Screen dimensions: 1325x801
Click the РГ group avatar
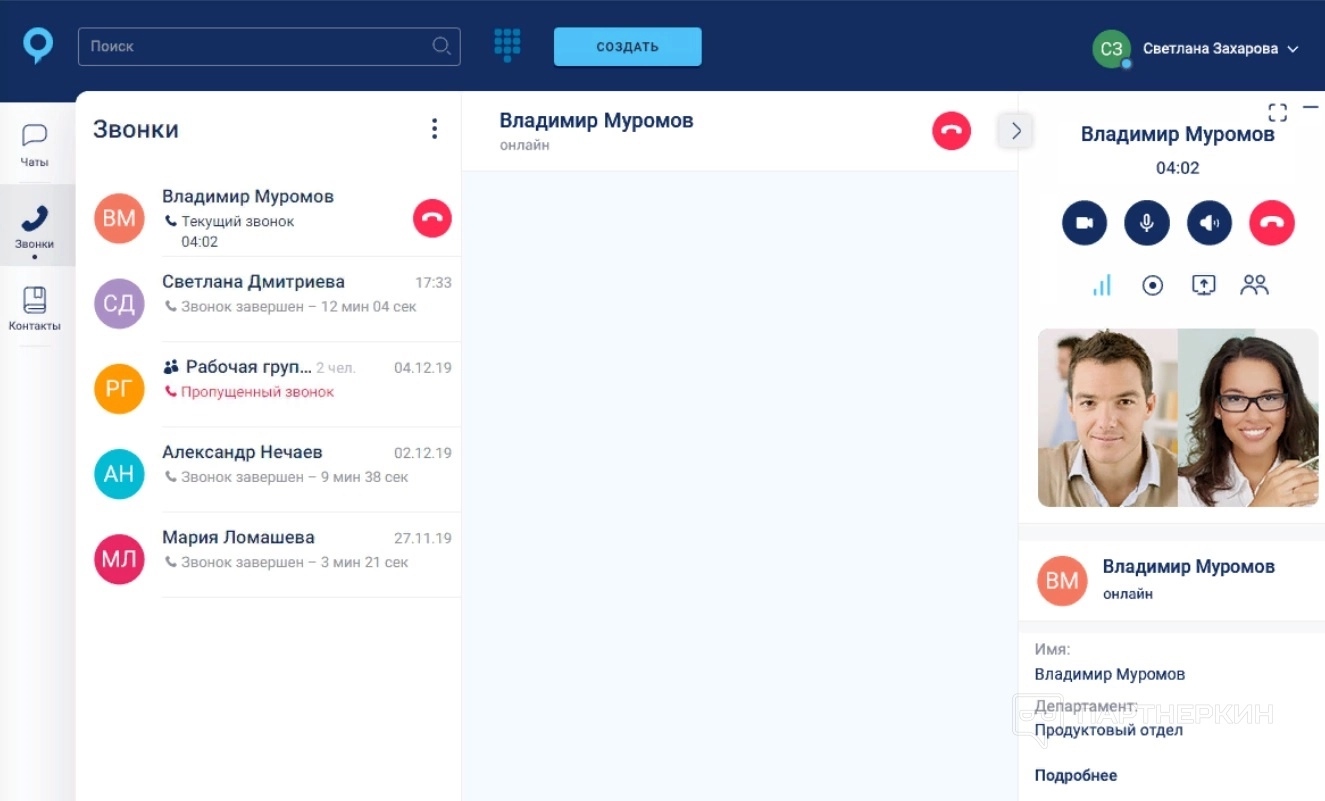119,389
